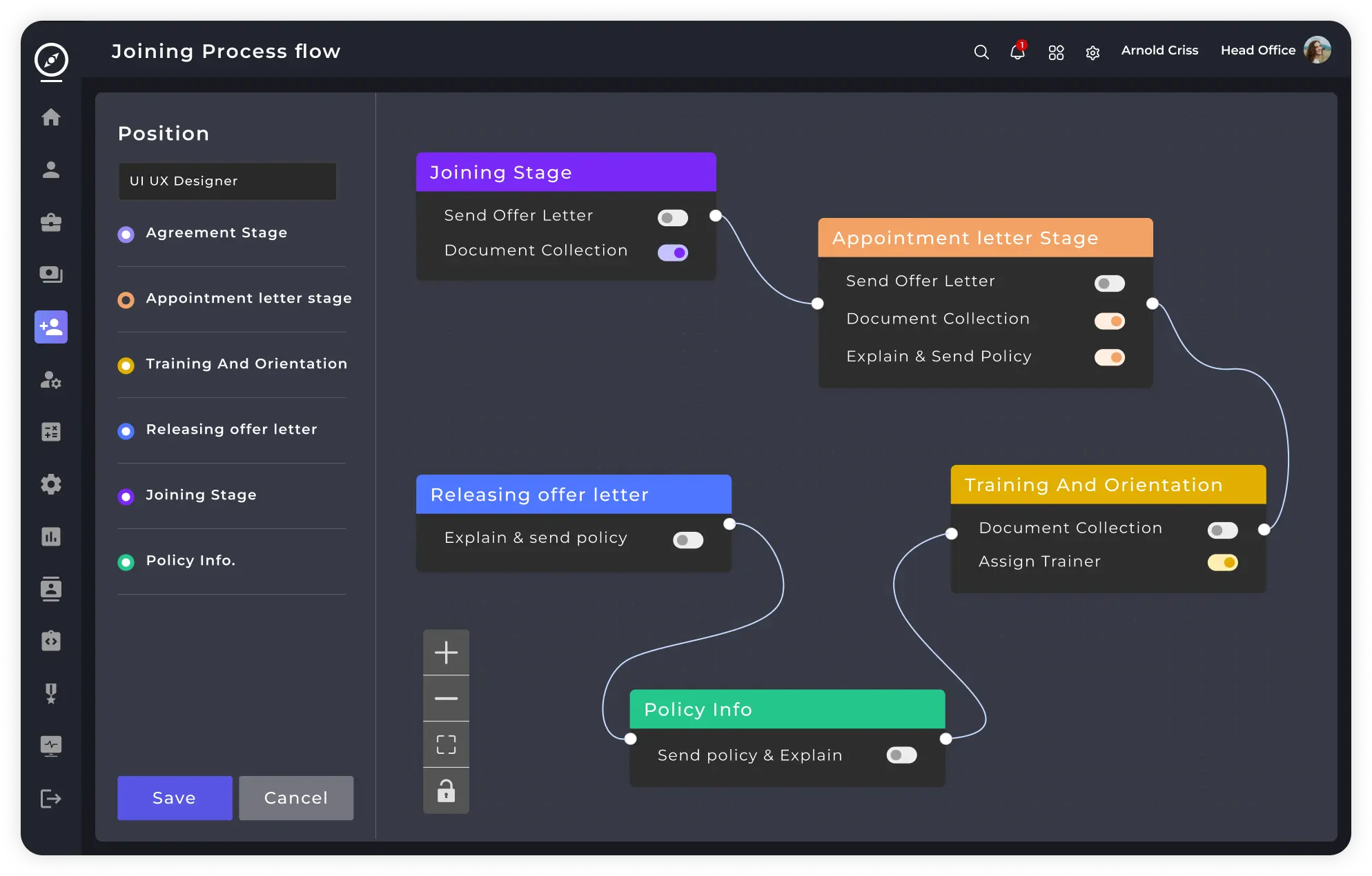Disable Assign Trainer toggle
Screen dimensions: 1372x876
1222,563
